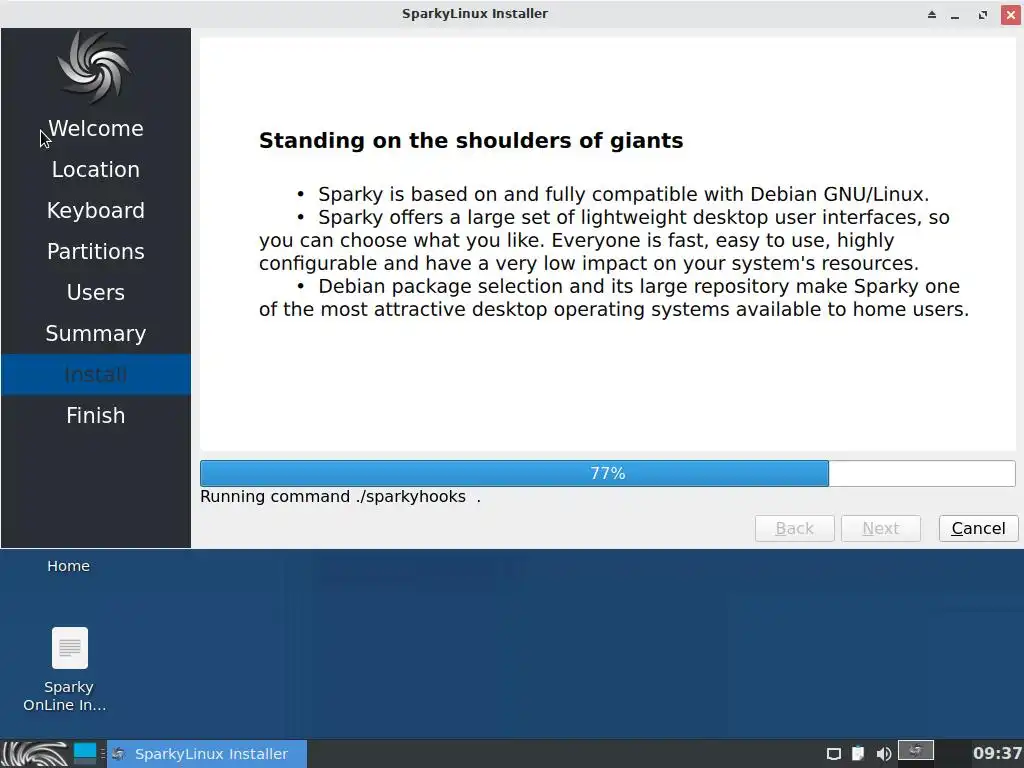The image size is (1024, 768).
Task: Click the show desktop icon in taskbar
Action: click(85, 754)
